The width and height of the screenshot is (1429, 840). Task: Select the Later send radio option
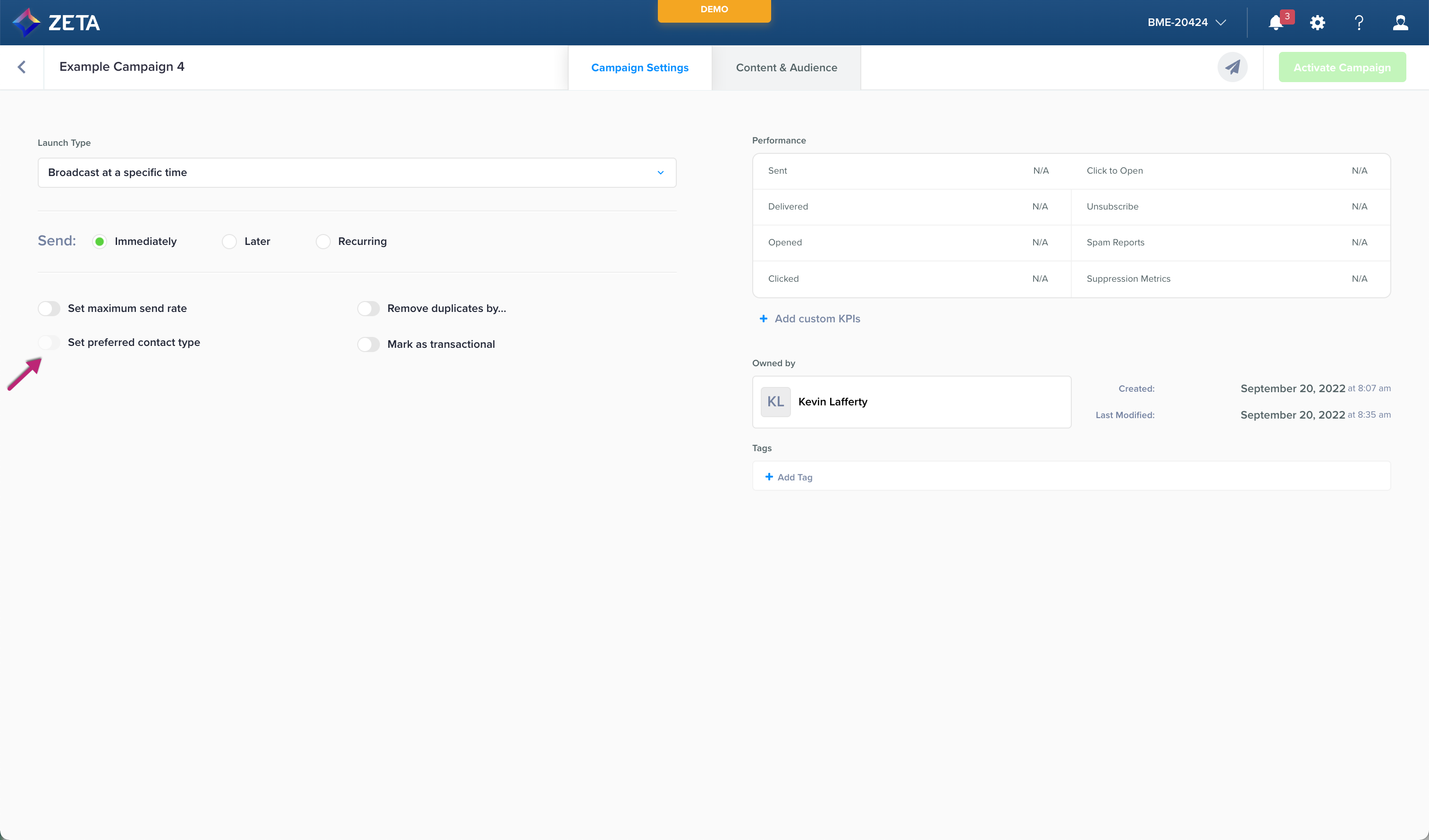(229, 242)
